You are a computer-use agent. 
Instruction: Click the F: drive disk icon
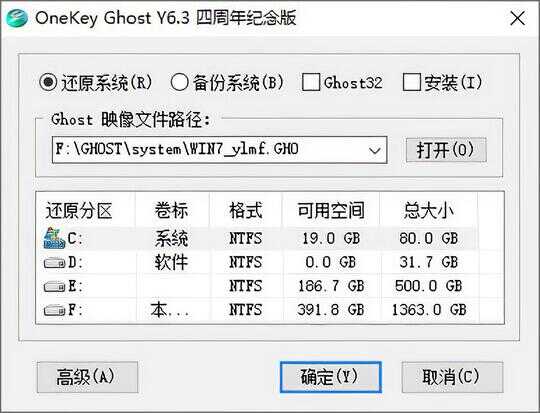coord(54,310)
